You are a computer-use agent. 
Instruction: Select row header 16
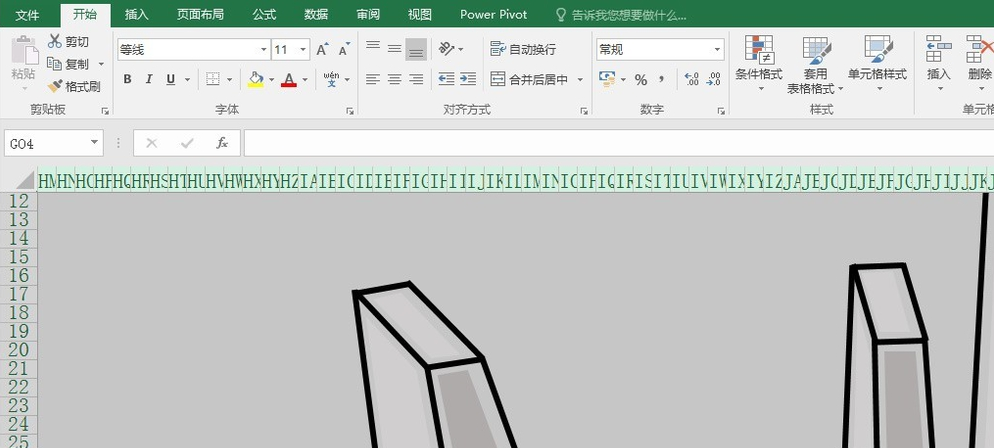point(19,276)
